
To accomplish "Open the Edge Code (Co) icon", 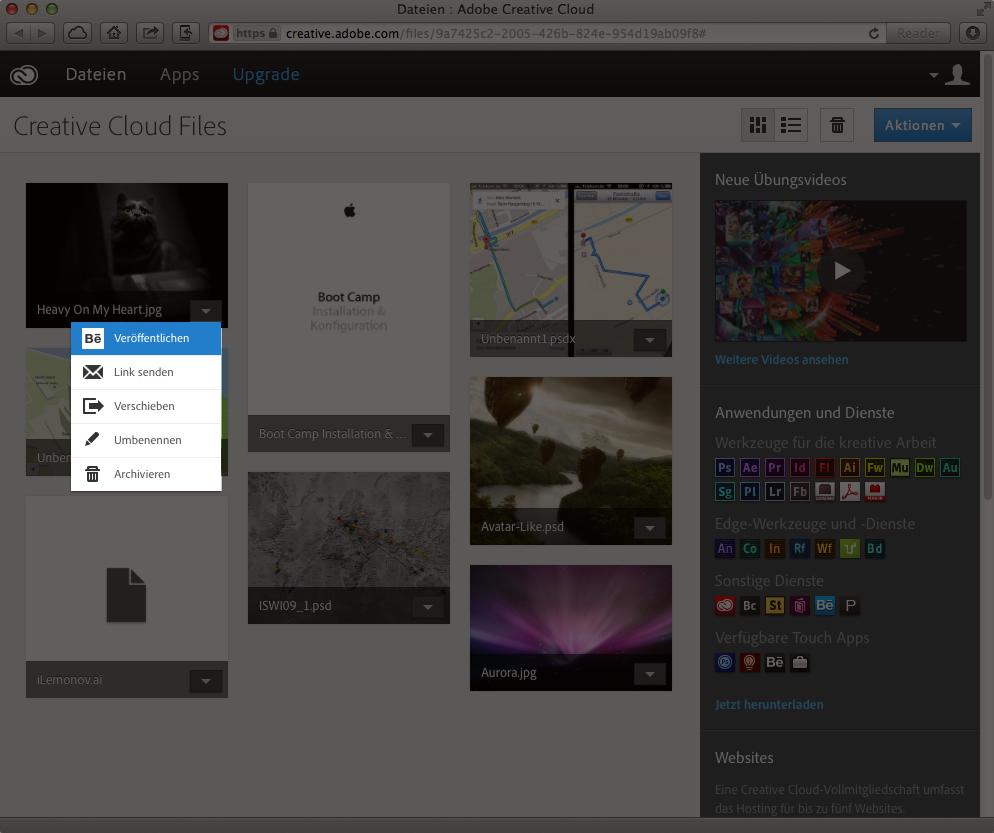I will point(749,548).
